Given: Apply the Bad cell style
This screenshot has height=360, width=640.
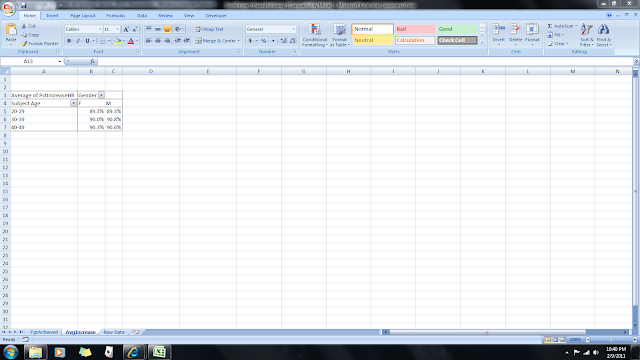Looking at the screenshot, I should [415, 29].
